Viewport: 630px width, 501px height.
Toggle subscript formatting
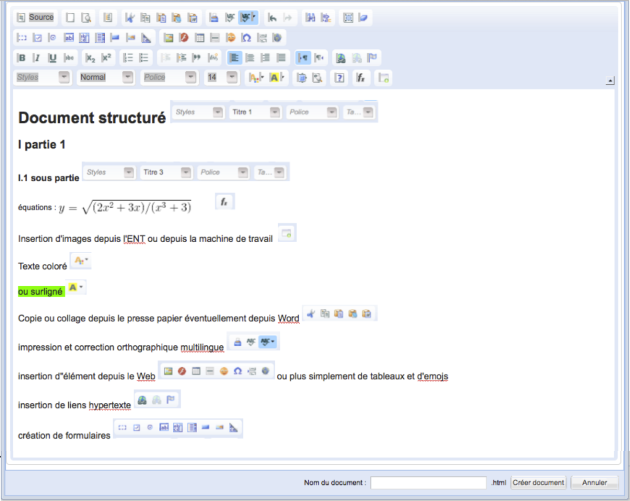point(90,58)
